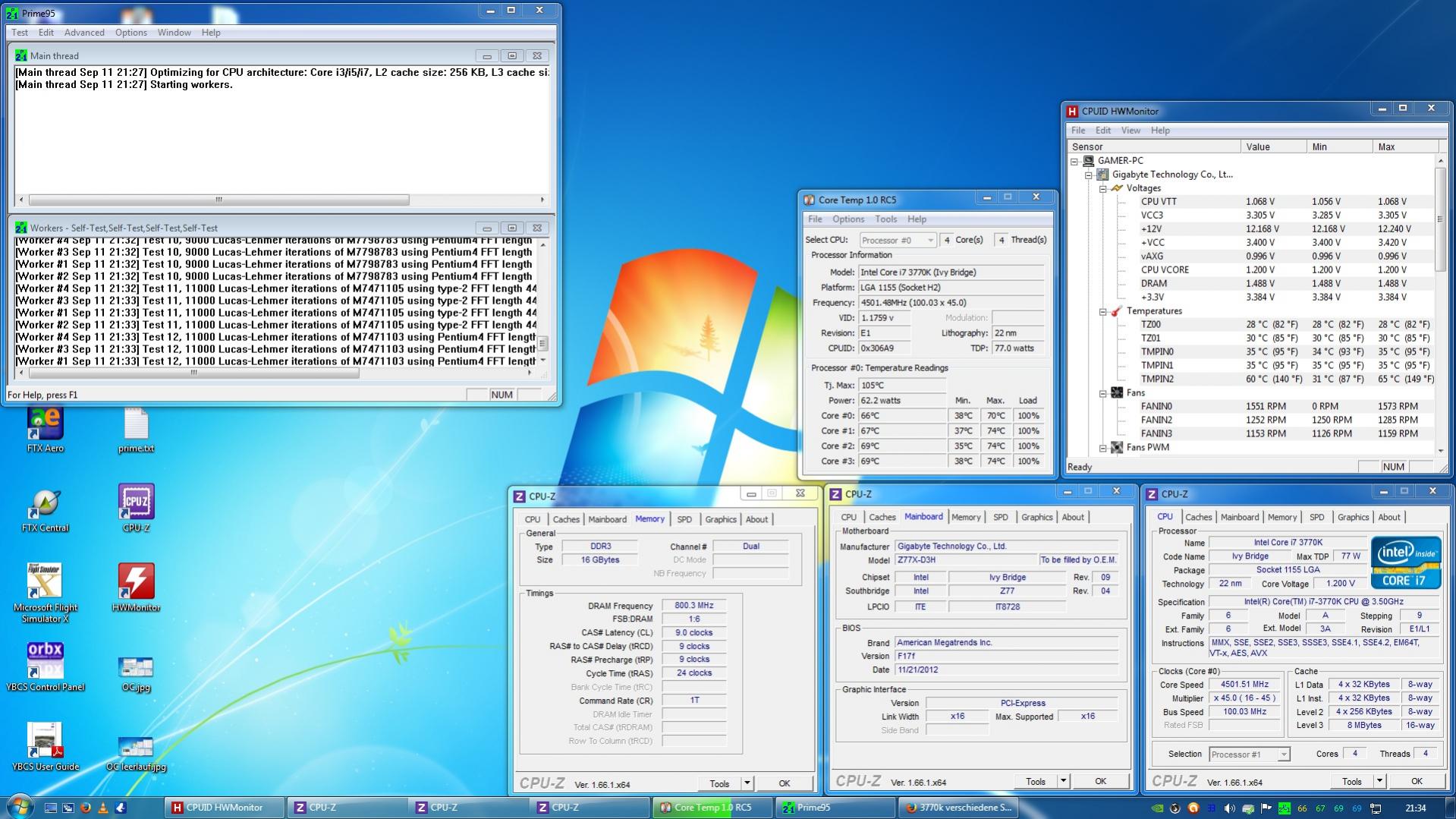Click OK in the CPU-Z CPU window
This screenshot has height=819, width=1456.
pyautogui.click(x=1417, y=781)
